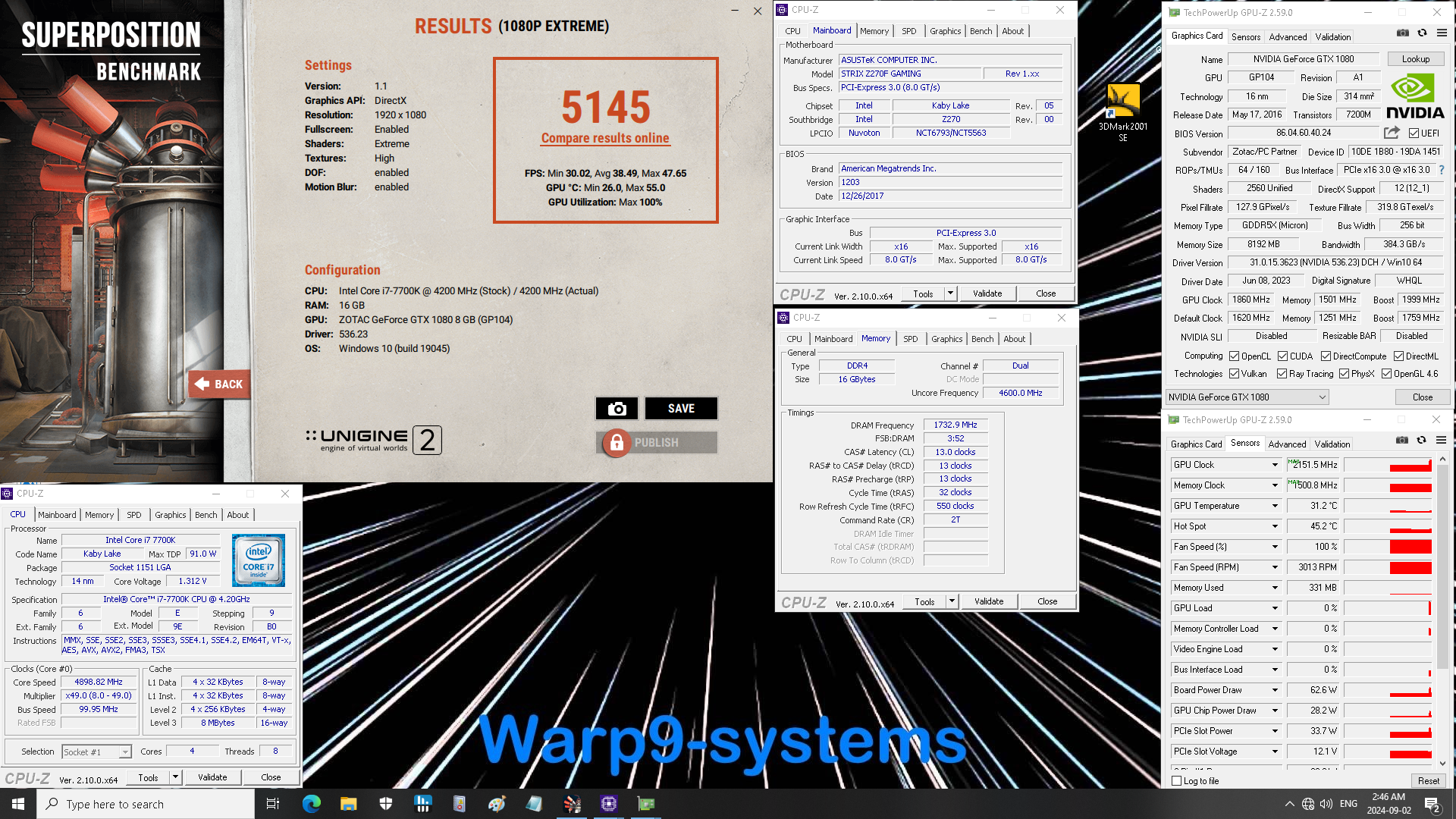Open Graphics tab in bottom-left CPU-Z CPU window
This screenshot has height=819, width=1456.
(170, 515)
